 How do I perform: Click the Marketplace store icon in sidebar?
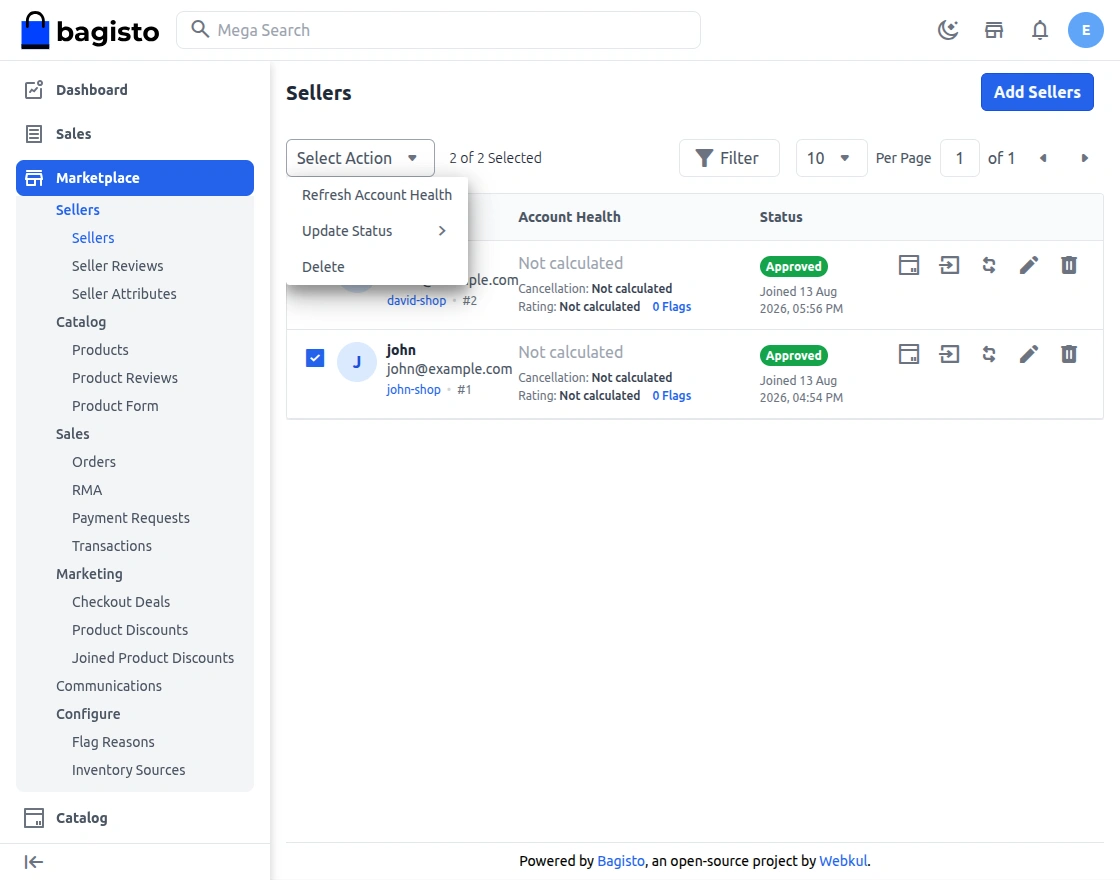(34, 178)
